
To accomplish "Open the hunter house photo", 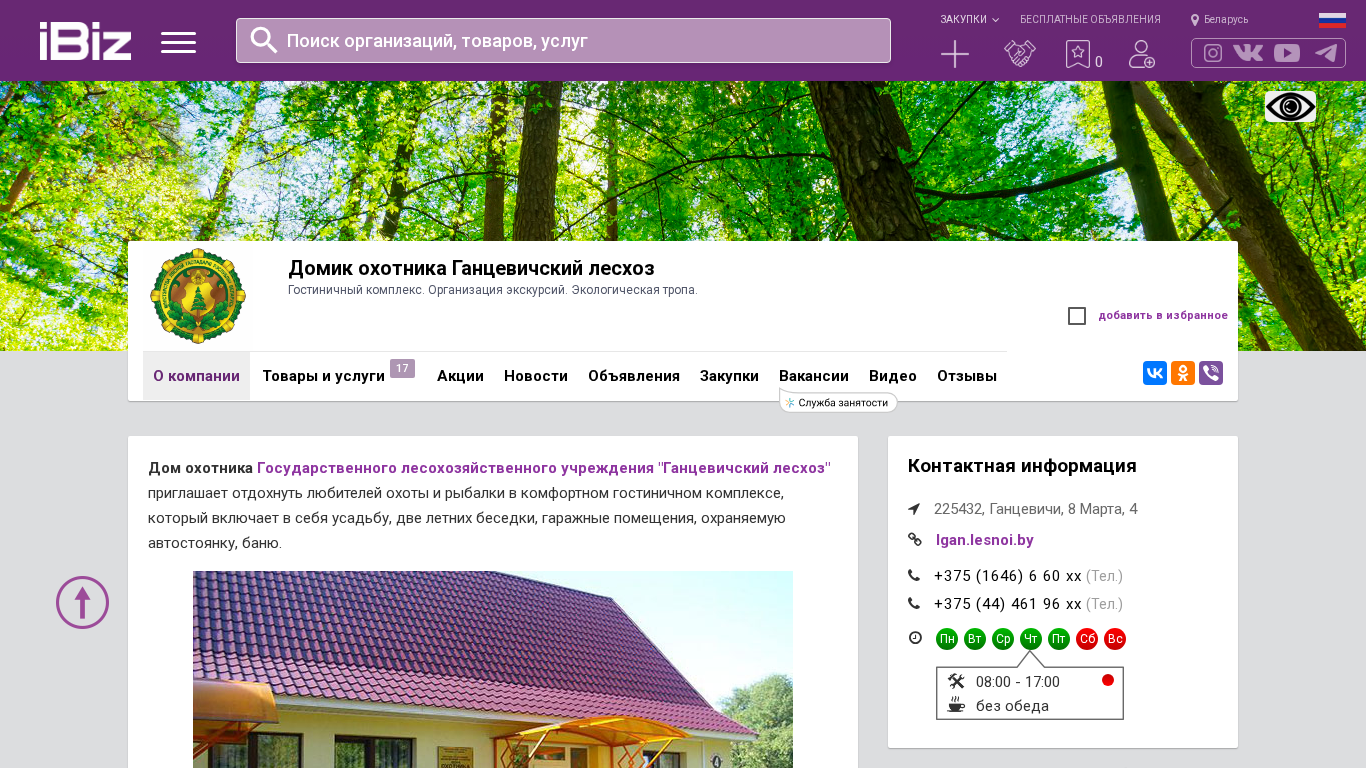I will click(493, 669).
